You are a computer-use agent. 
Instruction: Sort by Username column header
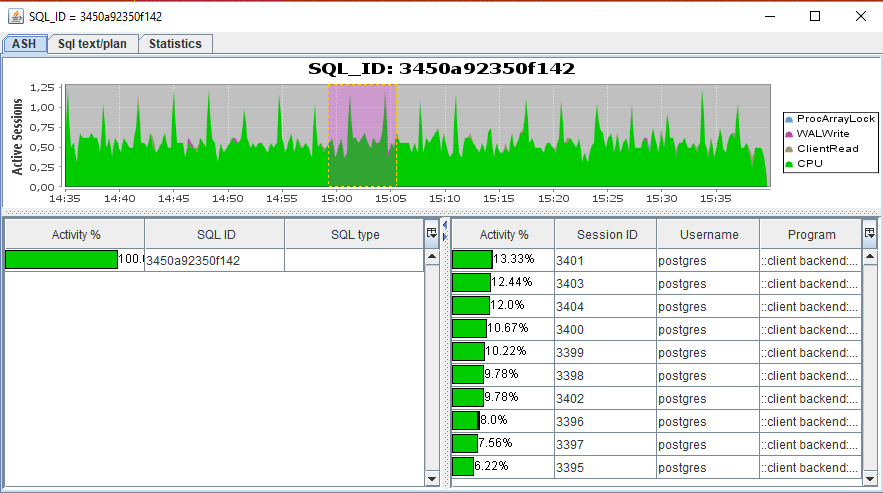[708, 234]
